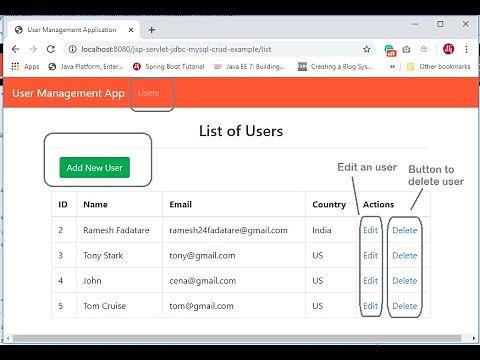Screen dimensions: 480x360
Task: Click the browser forward arrow
Action: [33, 49]
